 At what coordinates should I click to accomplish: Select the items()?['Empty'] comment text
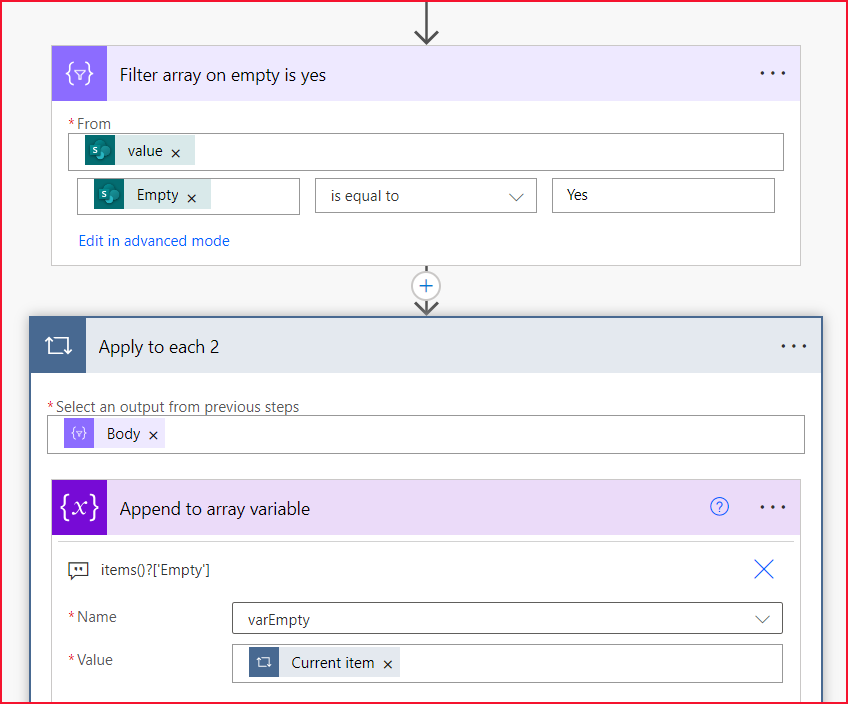tap(155, 570)
